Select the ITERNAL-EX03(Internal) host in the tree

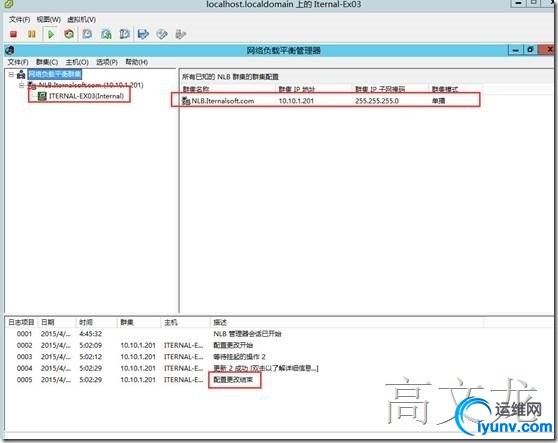[86, 96]
